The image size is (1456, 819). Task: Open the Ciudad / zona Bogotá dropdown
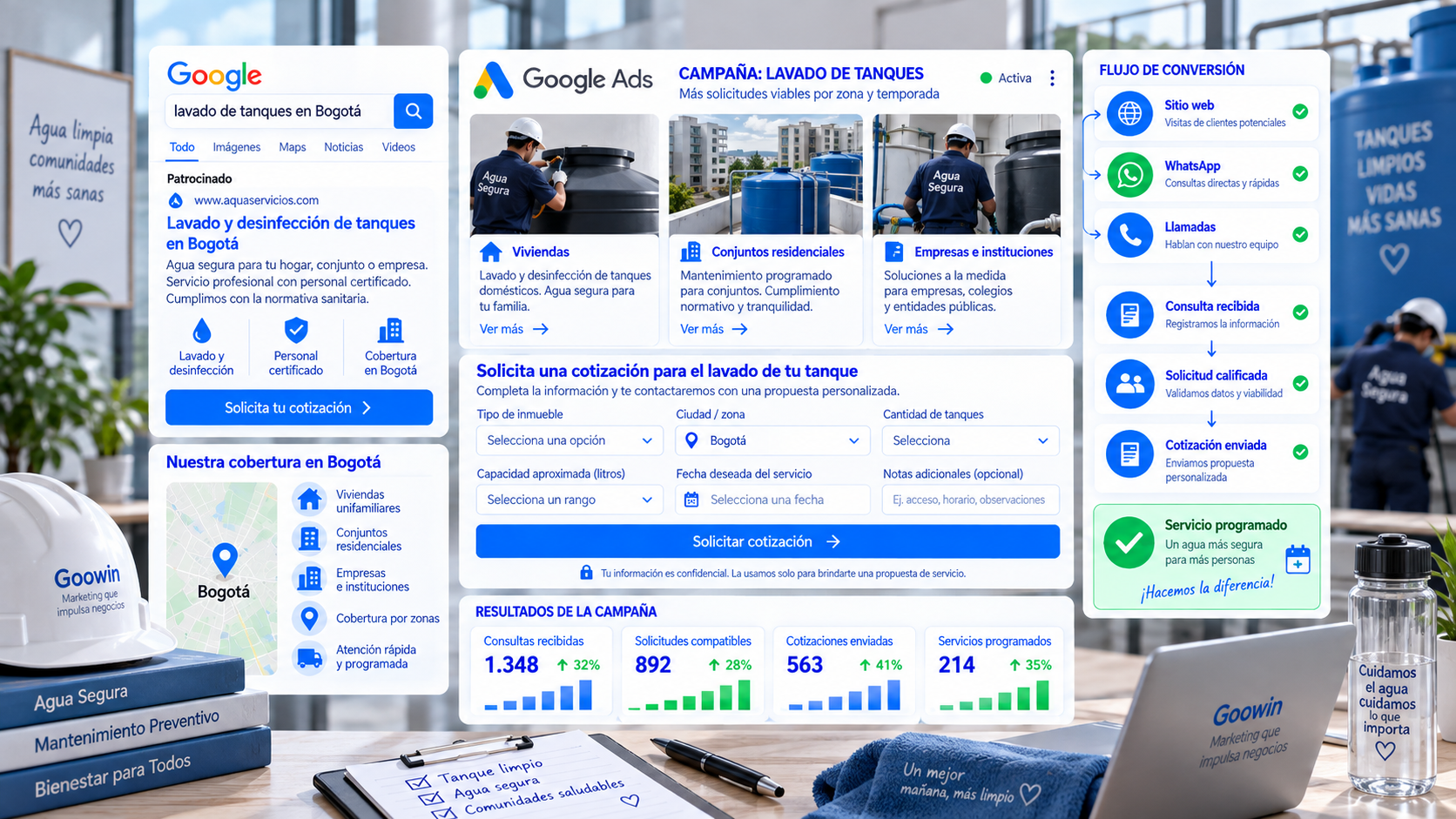tap(772, 440)
